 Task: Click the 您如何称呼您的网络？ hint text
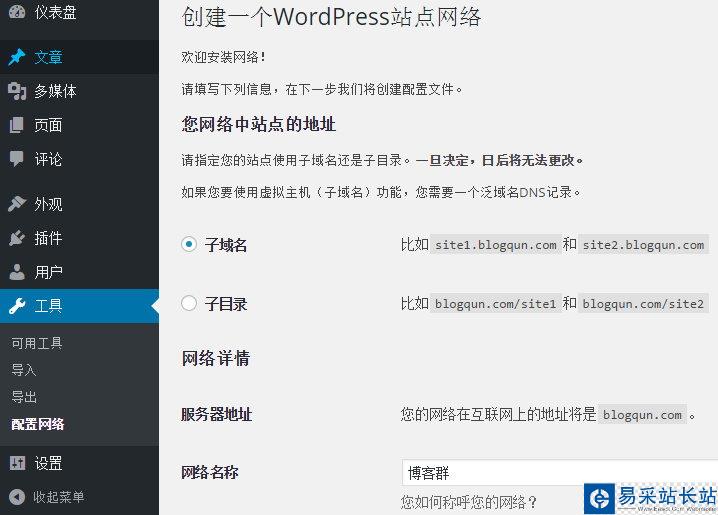tap(468, 502)
